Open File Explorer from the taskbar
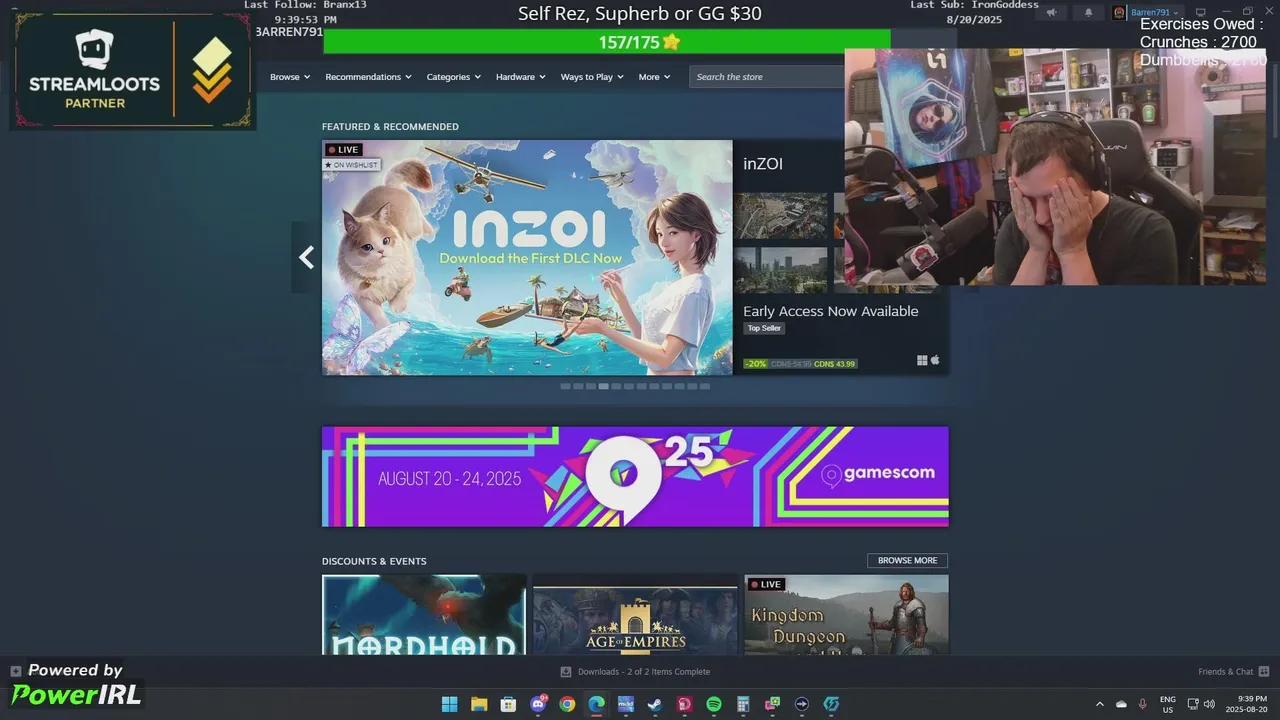Viewport: 1280px width, 720px height. point(479,704)
